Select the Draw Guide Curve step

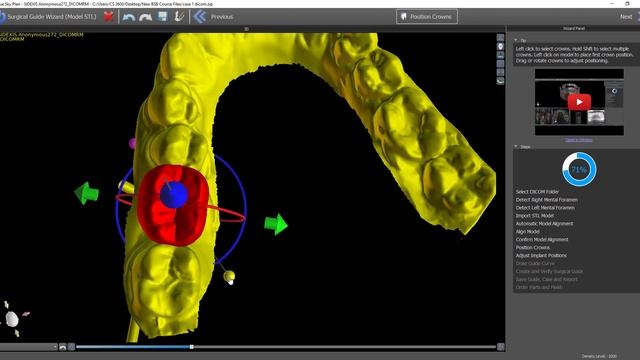tap(535, 263)
